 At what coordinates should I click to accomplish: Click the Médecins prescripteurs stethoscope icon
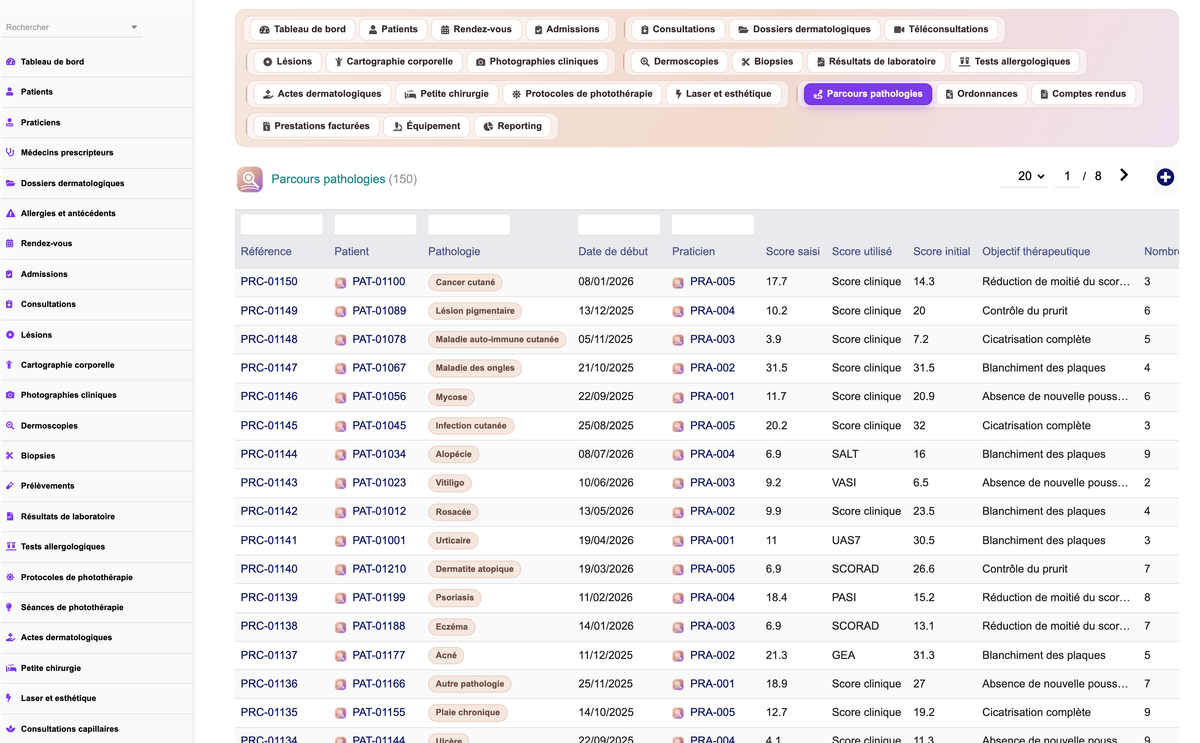tap(11, 153)
